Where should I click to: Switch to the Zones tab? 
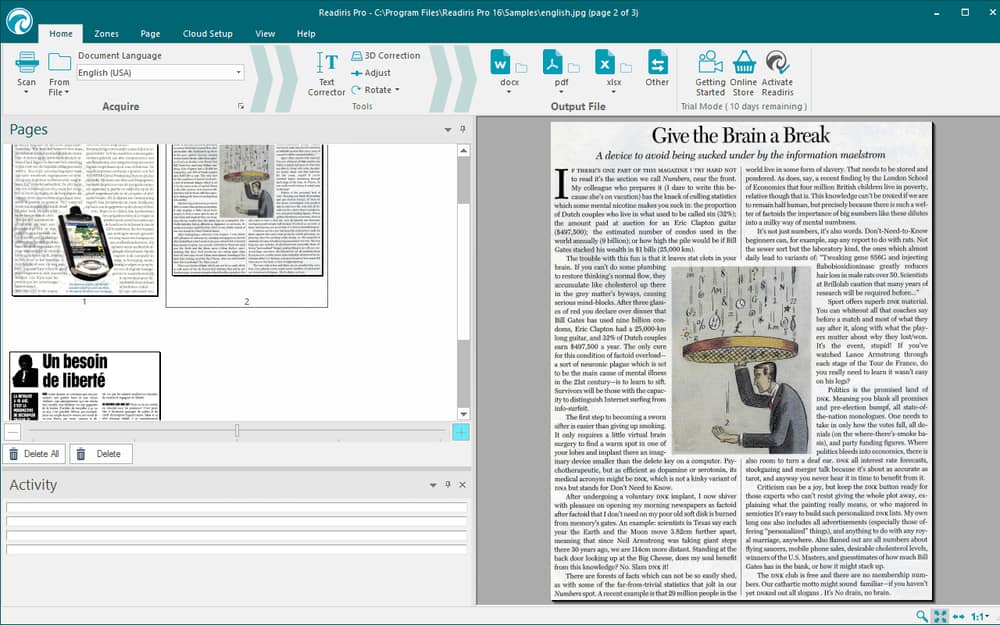[106, 34]
